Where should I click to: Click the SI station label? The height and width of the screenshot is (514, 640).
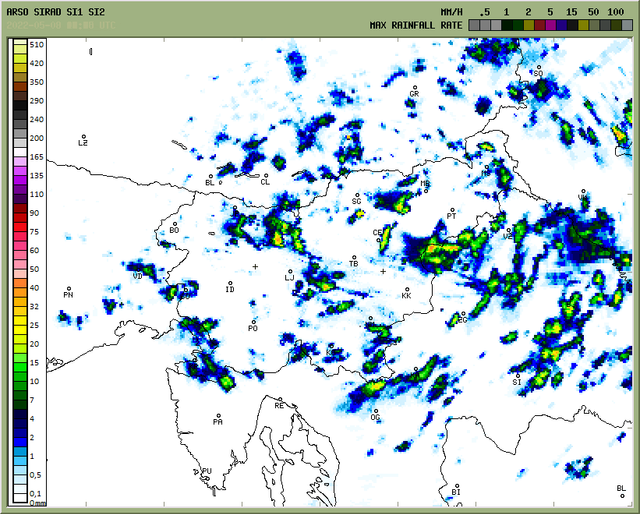517,382
